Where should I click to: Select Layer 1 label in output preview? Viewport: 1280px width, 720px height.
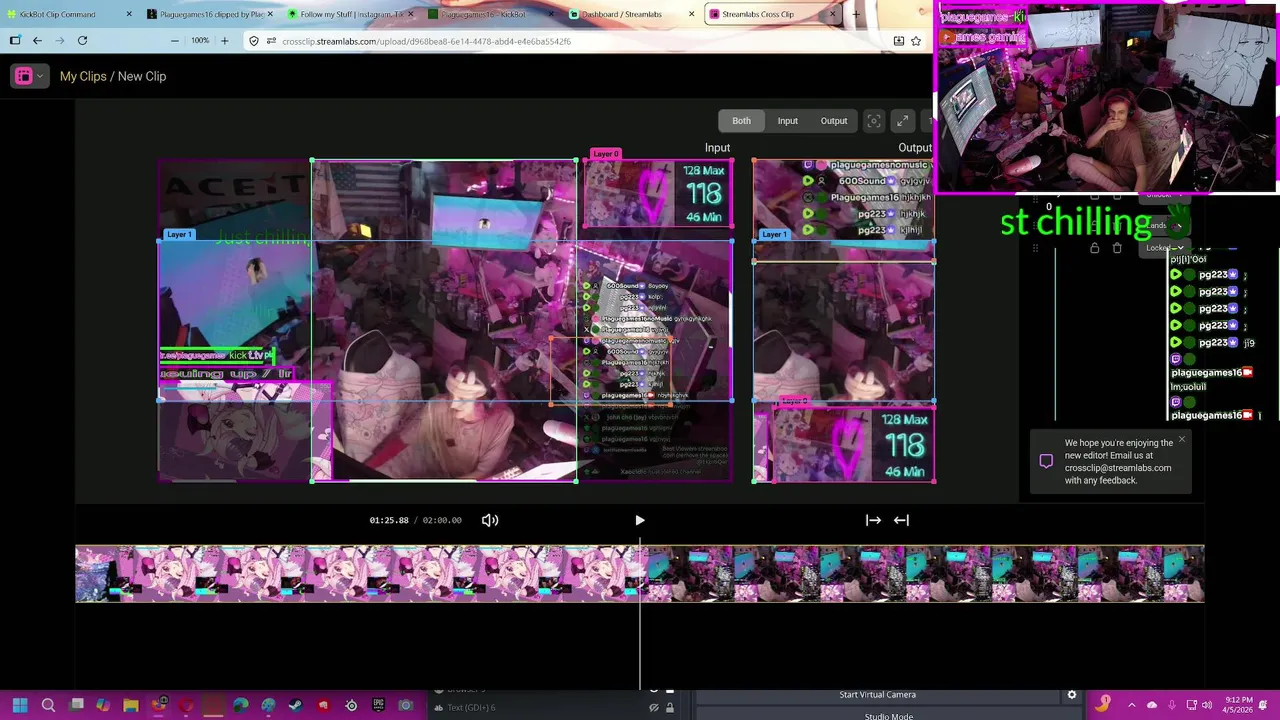774,234
